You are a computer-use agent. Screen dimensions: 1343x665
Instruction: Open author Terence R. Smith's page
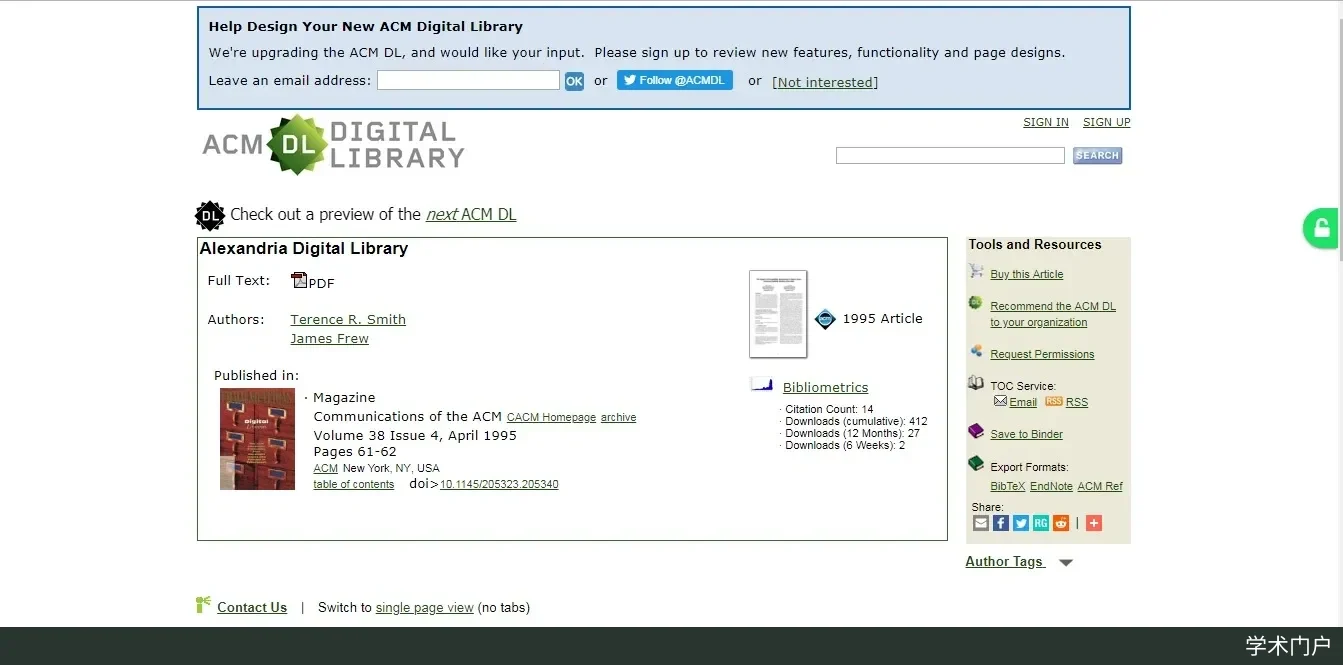click(x=348, y=319)
